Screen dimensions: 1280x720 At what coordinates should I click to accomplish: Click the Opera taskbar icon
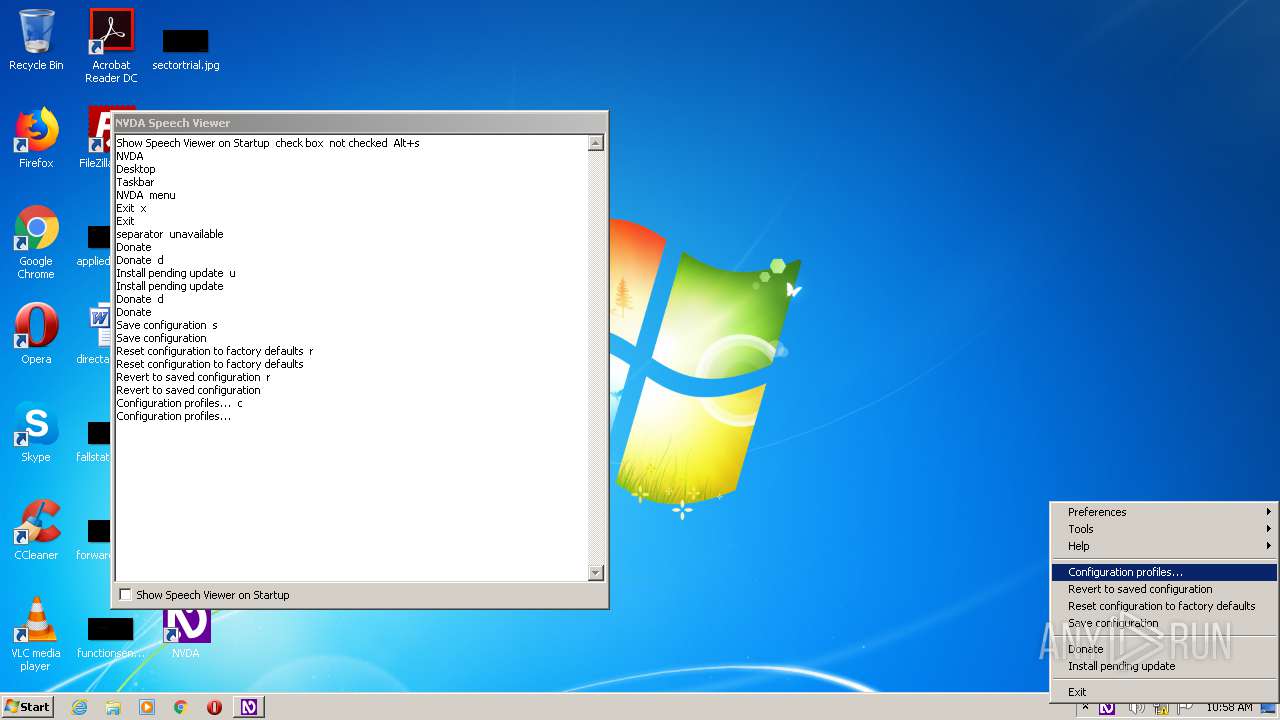pos(214,707)
